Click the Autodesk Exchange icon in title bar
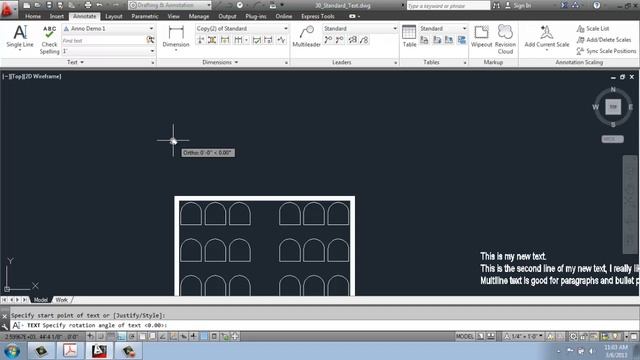The image size is (640, 360). (564, 5)
